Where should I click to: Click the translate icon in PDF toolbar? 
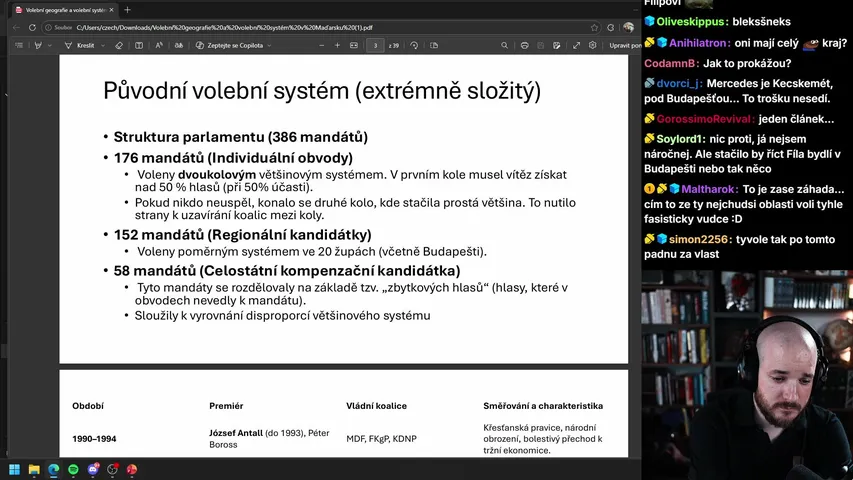[178, 46]
